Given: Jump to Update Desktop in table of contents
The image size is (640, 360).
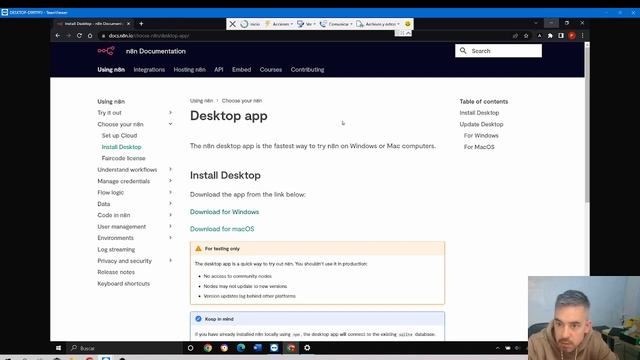Looking at the screenshot, I should tap(481, 124).
